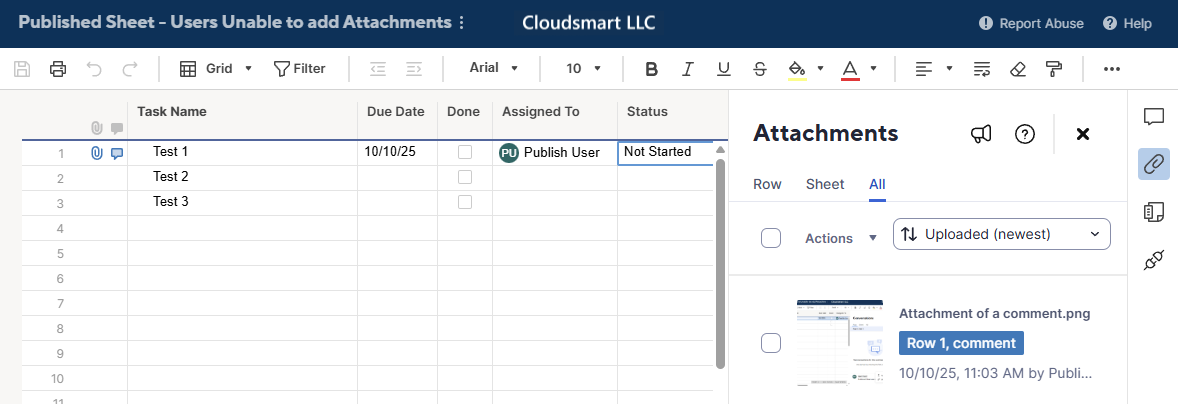Screen dimensions: 1178x404
Task: Switch to the Sheet attachments tab
Action: click(825, 184)
